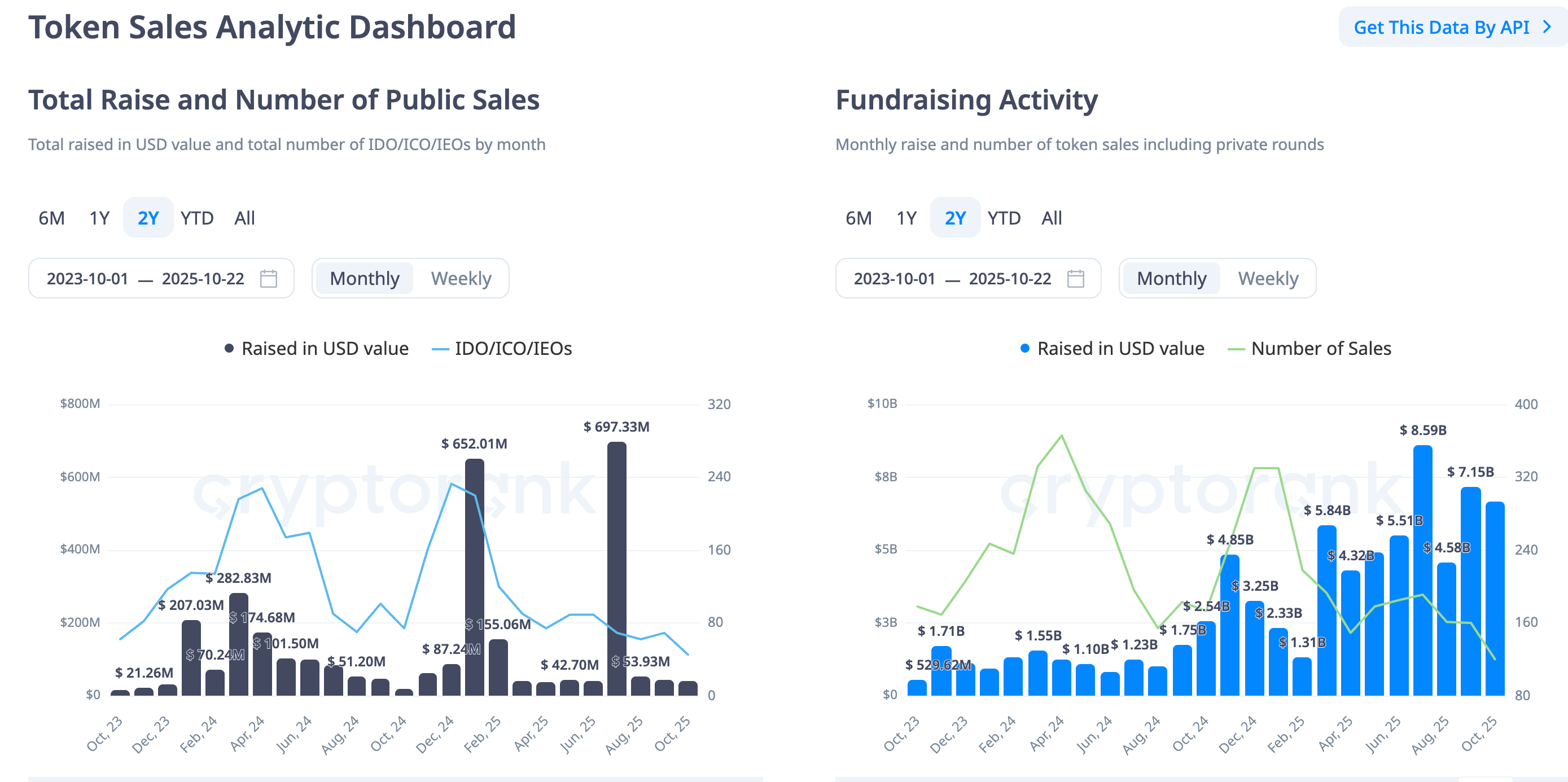Open the calendar picker in Fundraising Activity chart
Screen dimensions: 1568x782
pyautogui.click(x=1077, y=278)
